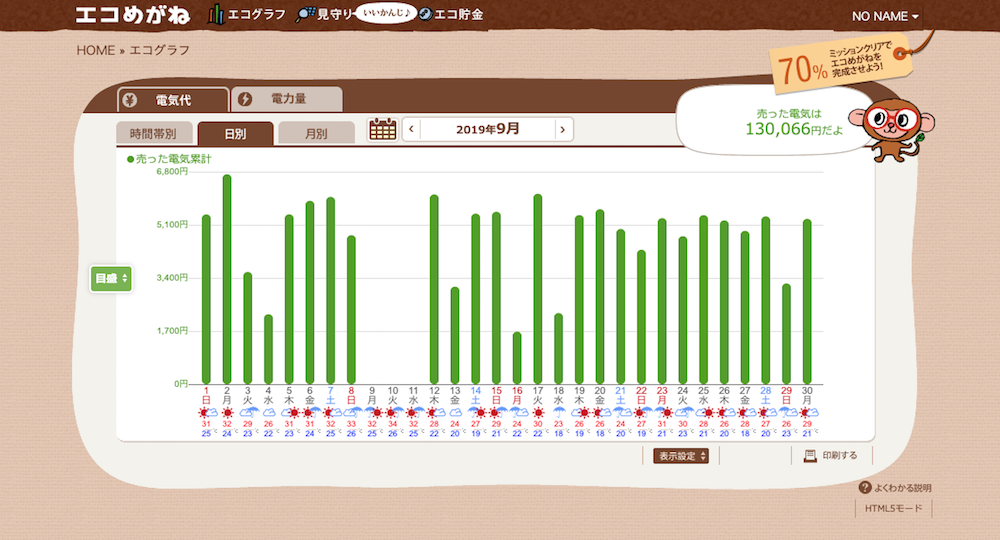Screen dimensions: 1000x540
Task: Click the エコグラフ breadcrumb text
Action: 159,50
